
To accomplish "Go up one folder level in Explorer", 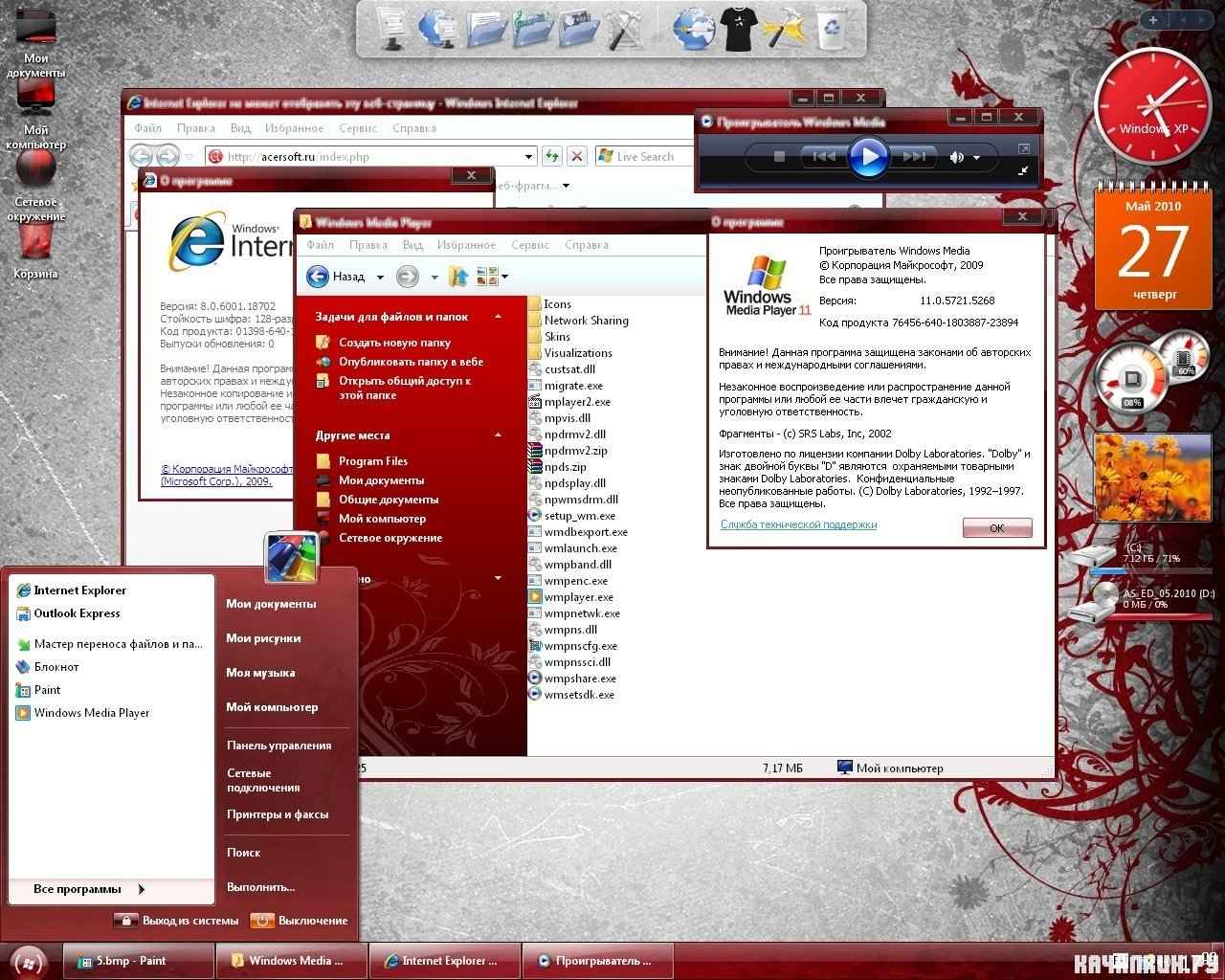I will [x=458, y=277].
